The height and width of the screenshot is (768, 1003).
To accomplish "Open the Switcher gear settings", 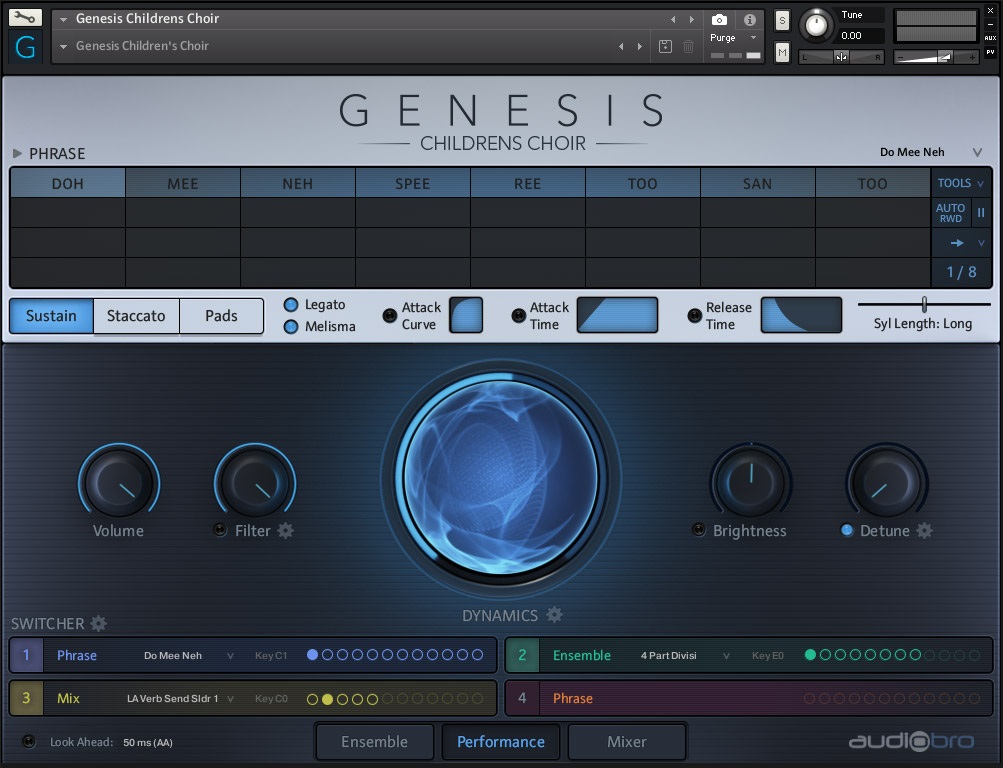I will click(x=99, y=623).
